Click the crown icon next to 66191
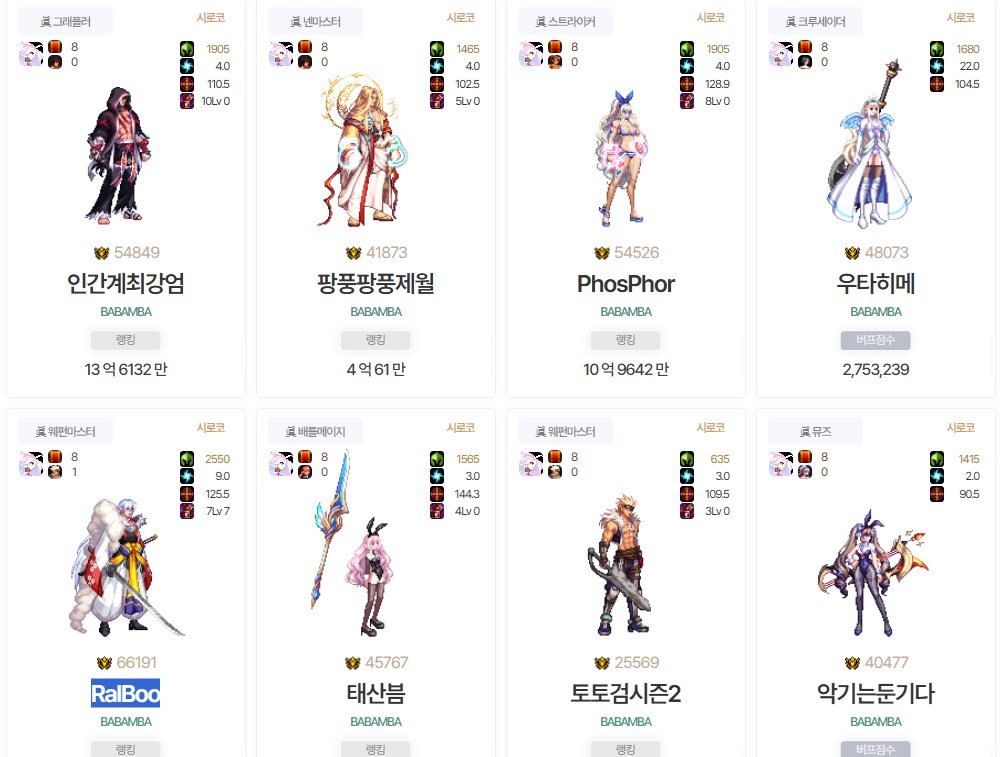 104,663
